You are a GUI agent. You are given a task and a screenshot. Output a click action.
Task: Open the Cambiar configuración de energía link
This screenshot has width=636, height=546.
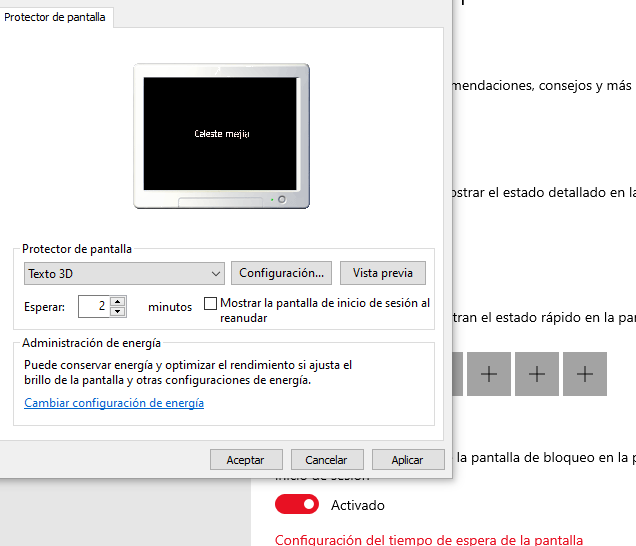(114, 403)
